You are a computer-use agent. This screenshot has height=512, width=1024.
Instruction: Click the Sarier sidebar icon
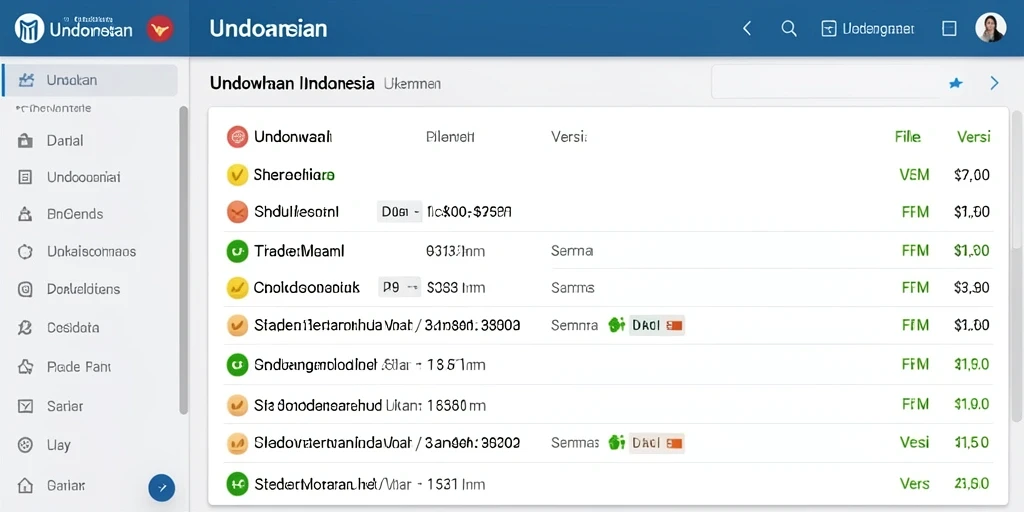[25, 406]
